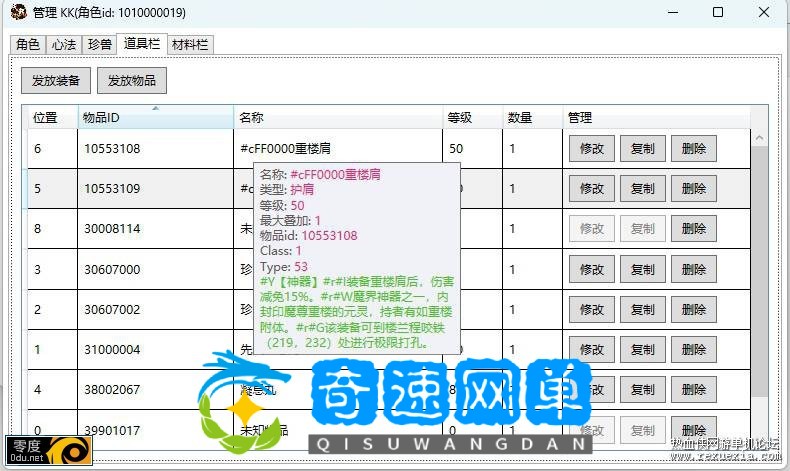Click 删除 for item 39901017
This screenshot has width=790, height=471.
tap(693, 430)
